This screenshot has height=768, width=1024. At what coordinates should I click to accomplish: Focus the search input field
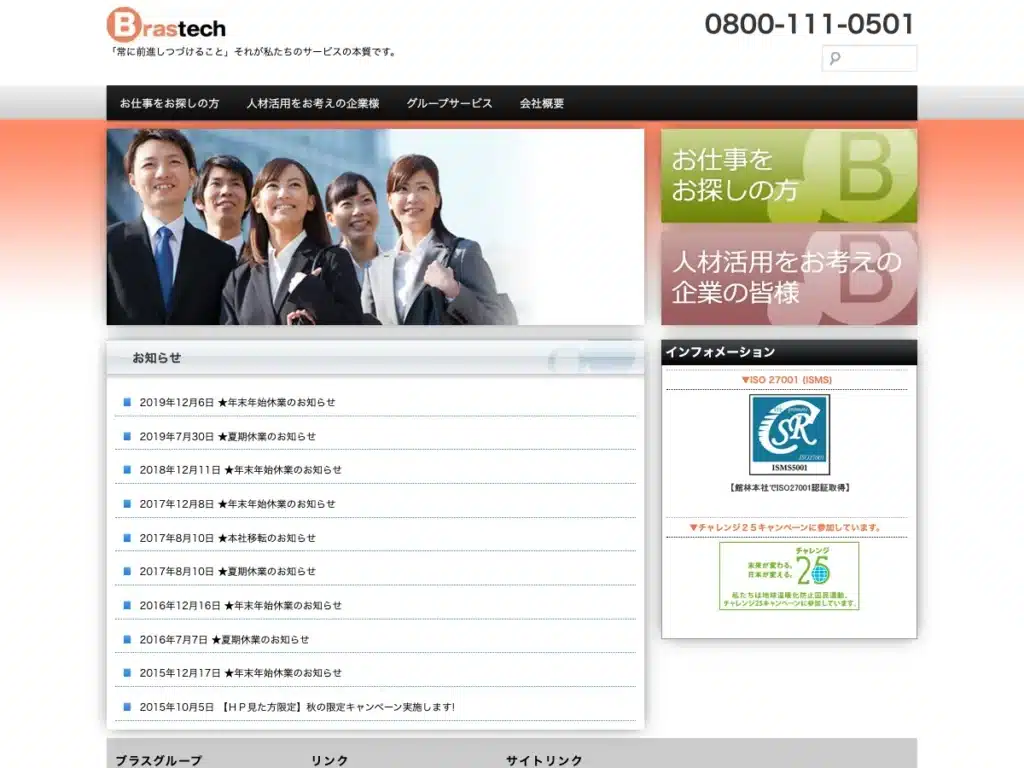[x=869, y=58]
